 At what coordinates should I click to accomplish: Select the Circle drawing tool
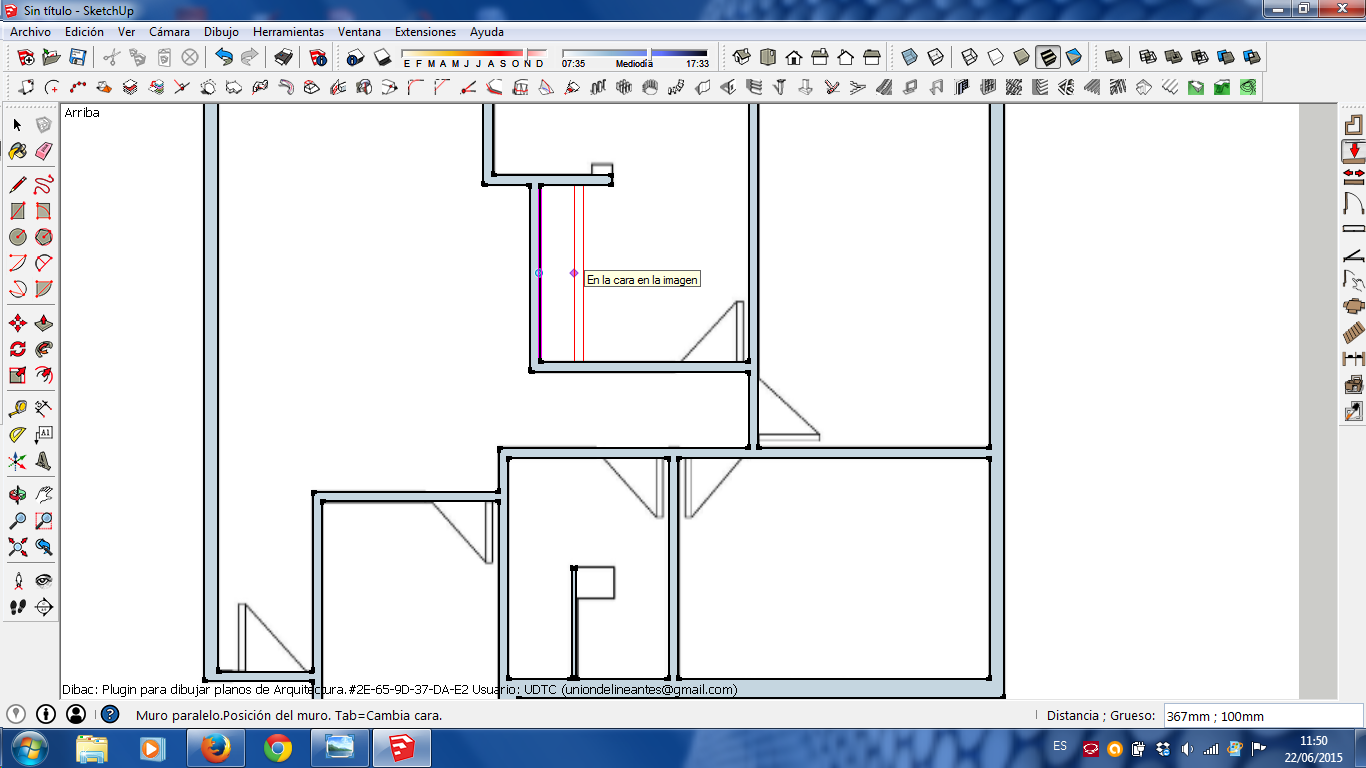pyautogui.click(x=18, y=237)
